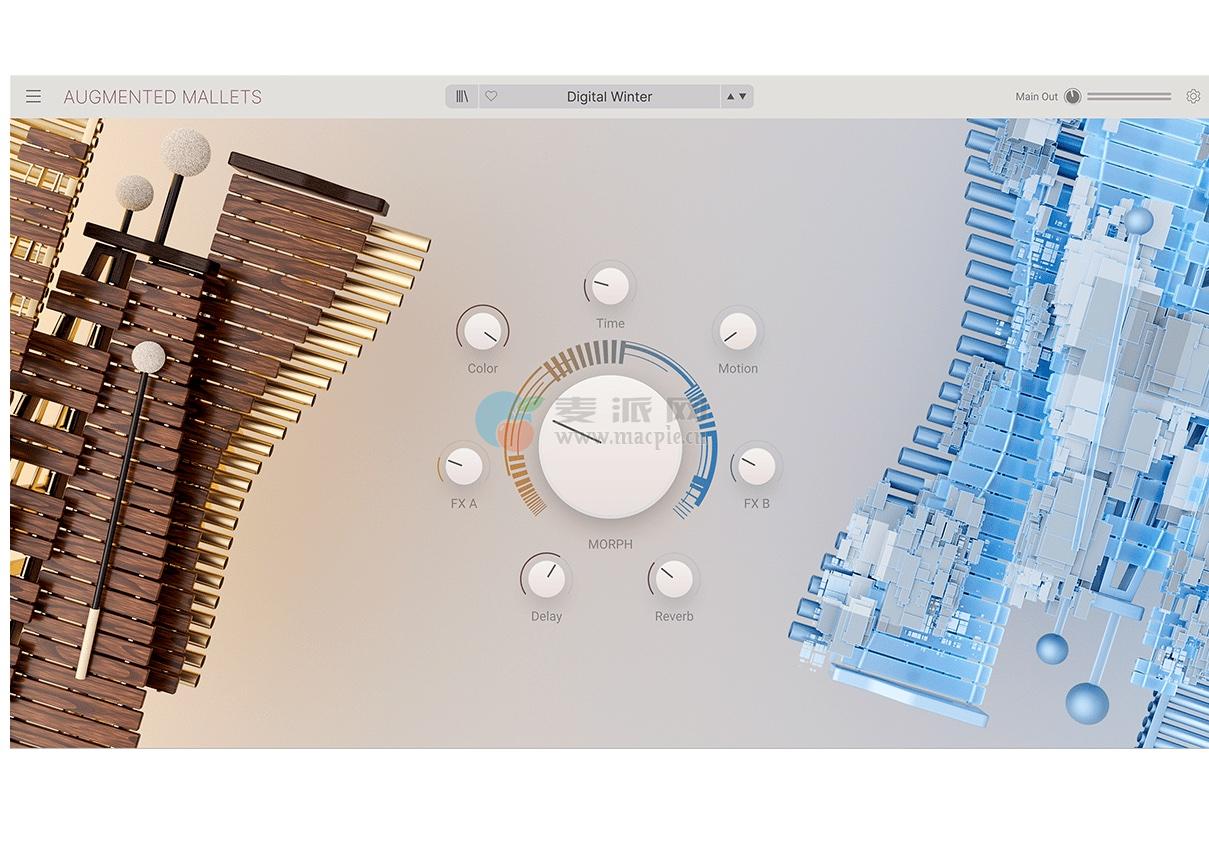Viewport: 1209px width, 843px height.
Task: Favorite the preset with the heart icon
Action: 491,97
